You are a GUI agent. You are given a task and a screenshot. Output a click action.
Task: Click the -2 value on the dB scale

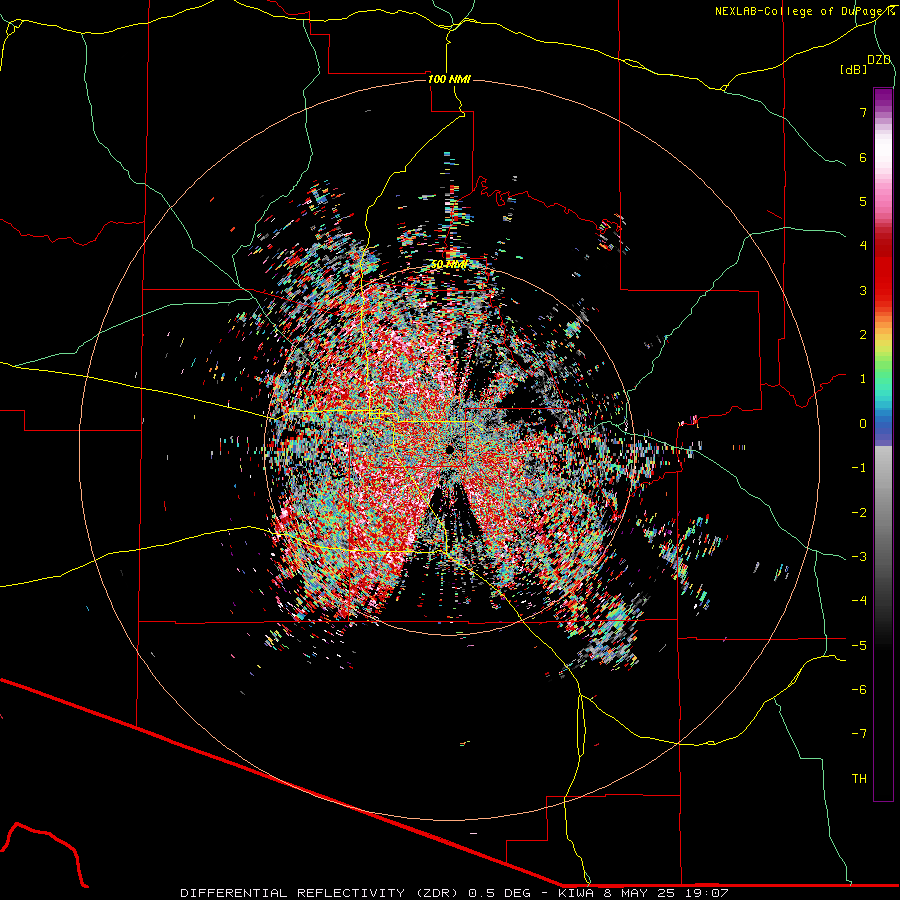click(x=859, y=512)
